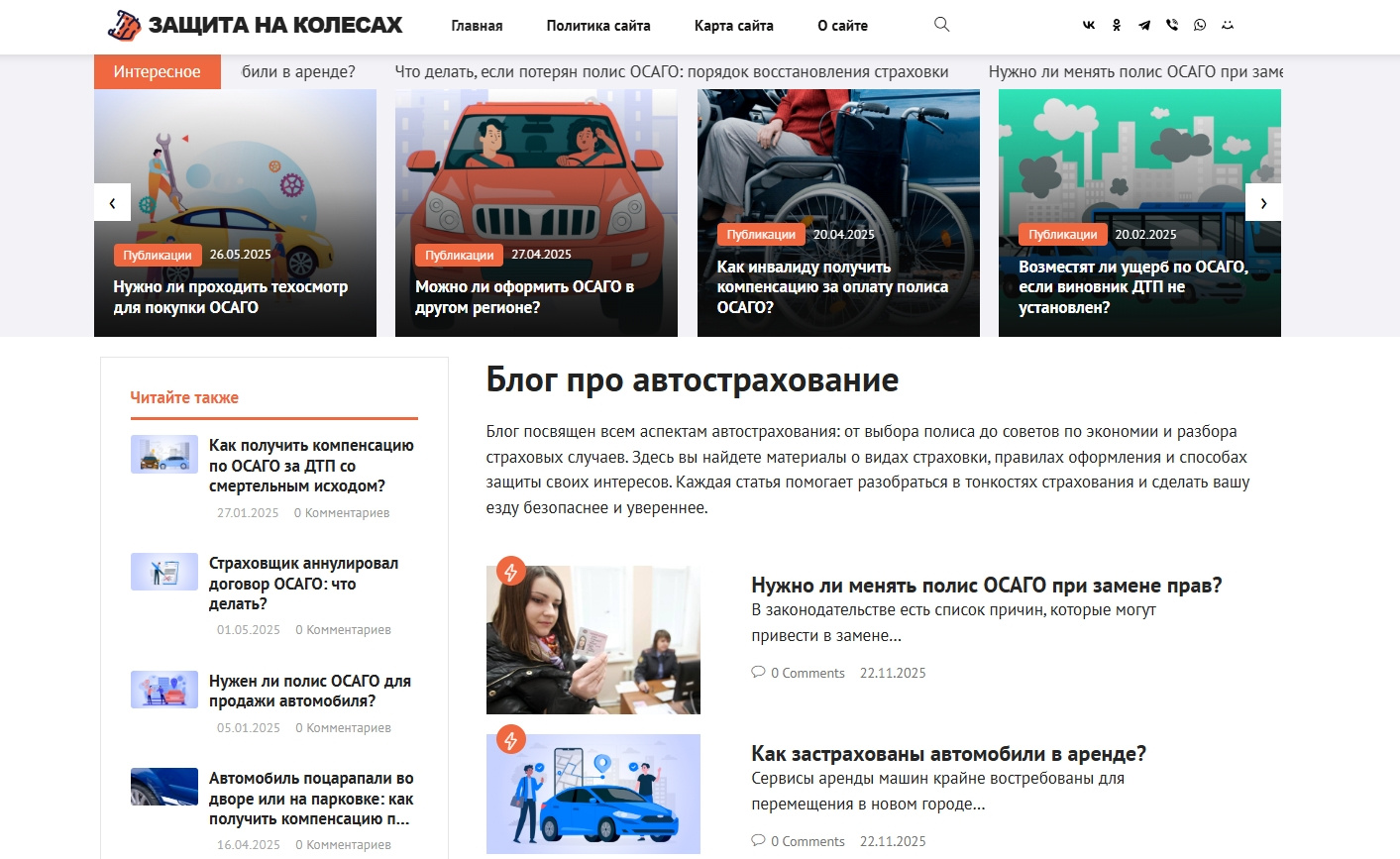Go to the Главная menu item
Viewport: 1400px width, 859px height.
tap(477, 26)
